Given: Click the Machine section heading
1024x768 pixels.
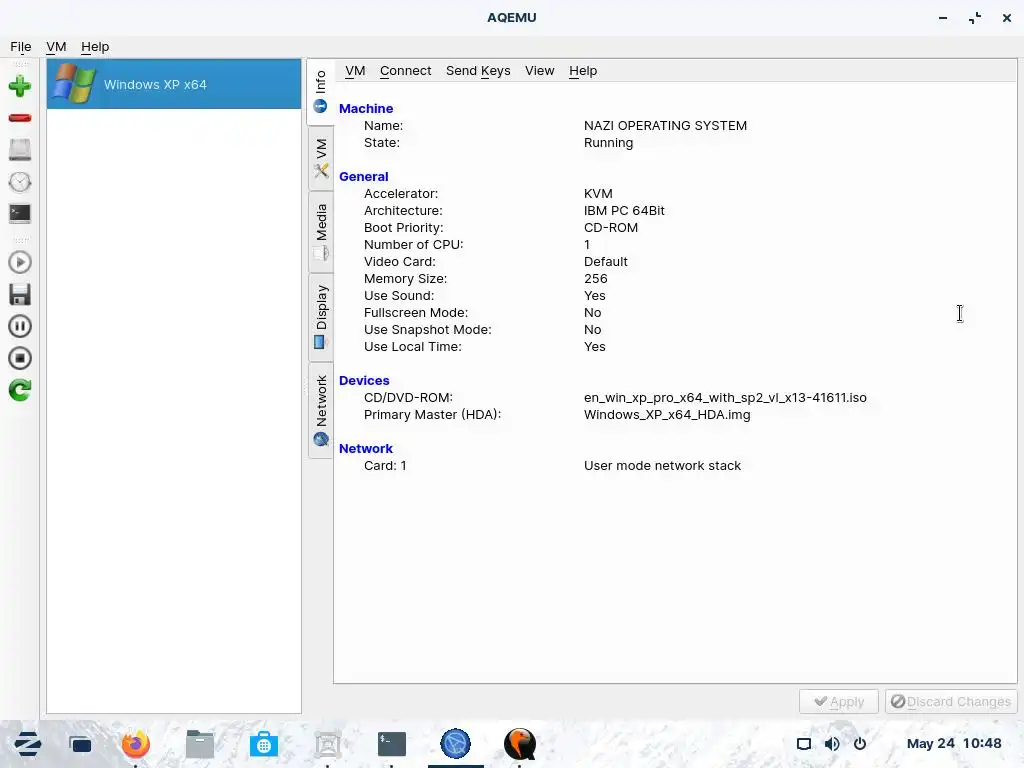Looking at the screenshot, I should point(366,108).
